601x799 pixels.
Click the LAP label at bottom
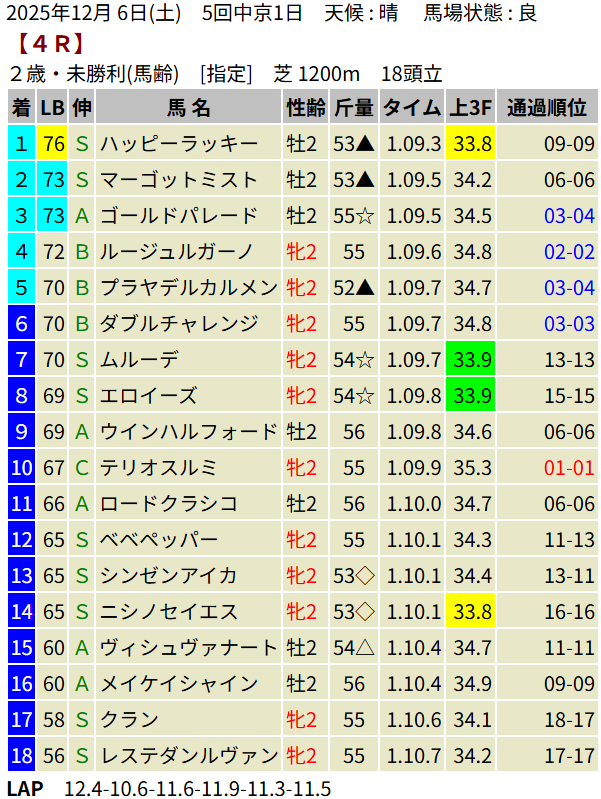coord(25,788)
